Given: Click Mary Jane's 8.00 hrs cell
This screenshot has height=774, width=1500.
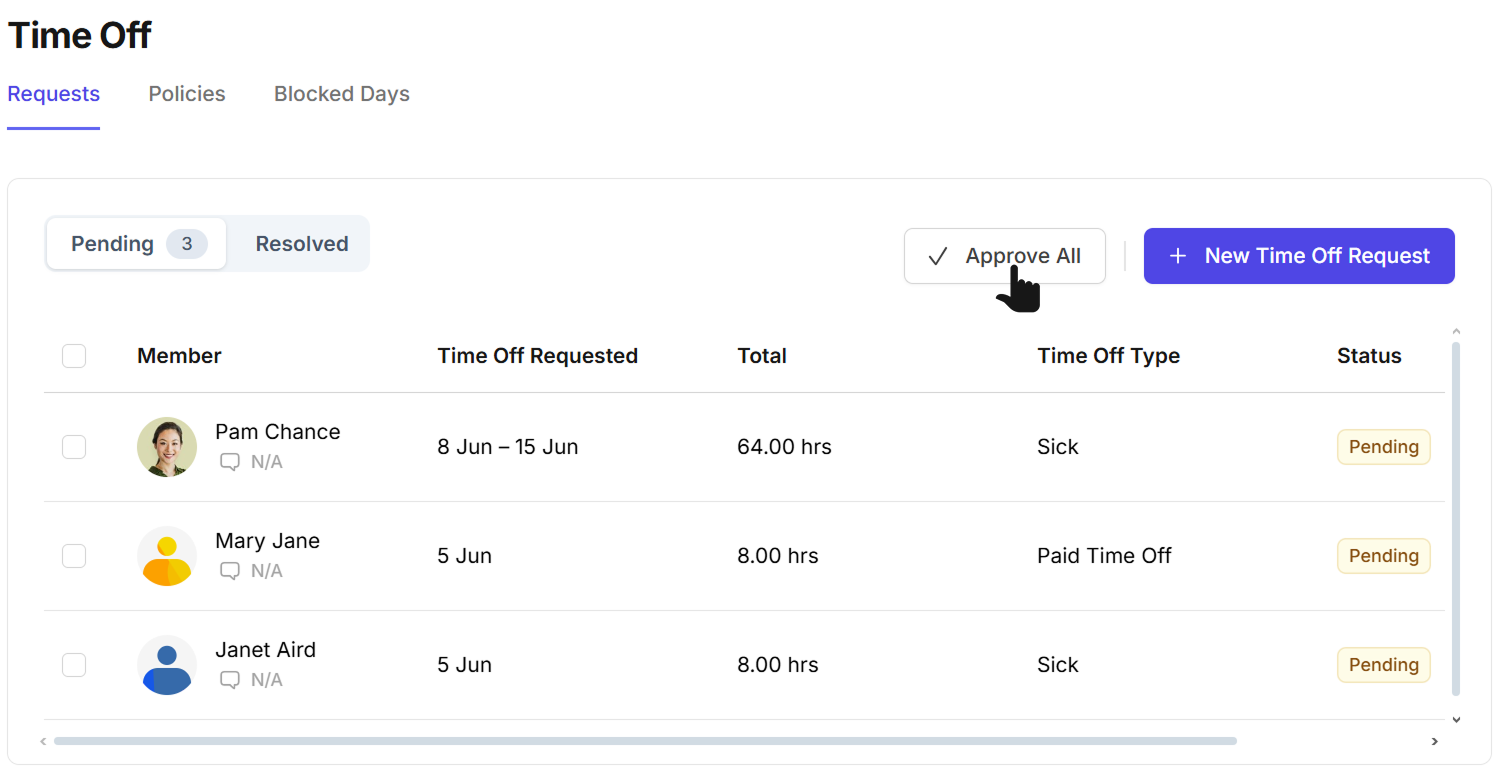Looking at the screenshot, I should click(x=778, y=556).
